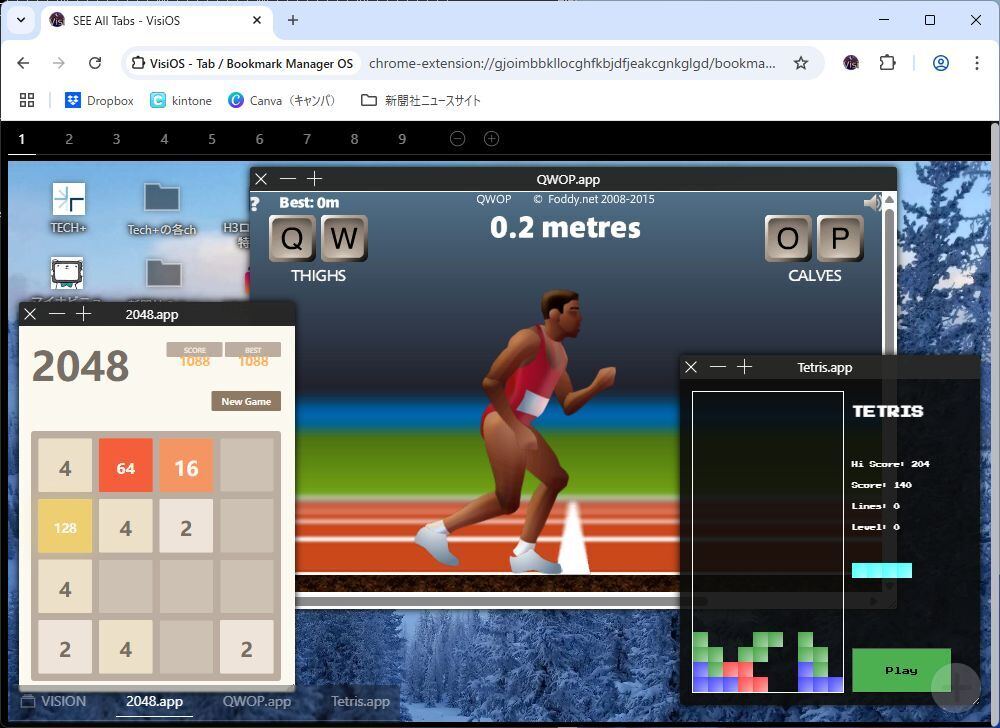The image size is (1000, 728).
Task: Click the 128 tile in 2048
Action: point(65,528)
